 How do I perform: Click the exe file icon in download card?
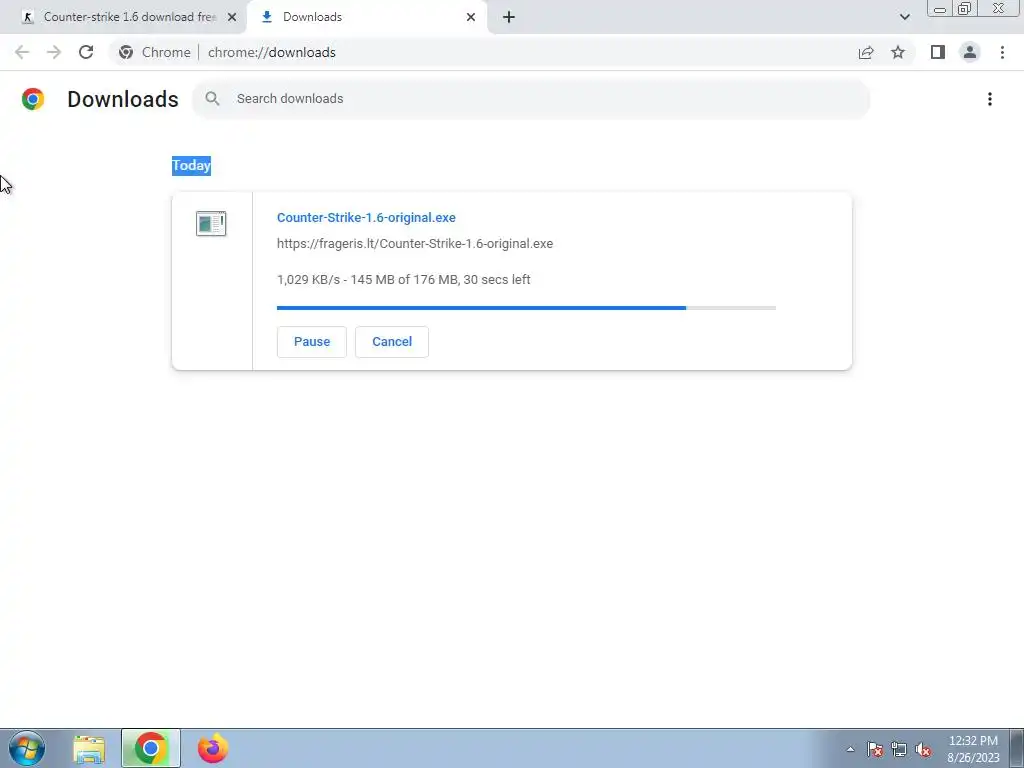pos(211,223)
